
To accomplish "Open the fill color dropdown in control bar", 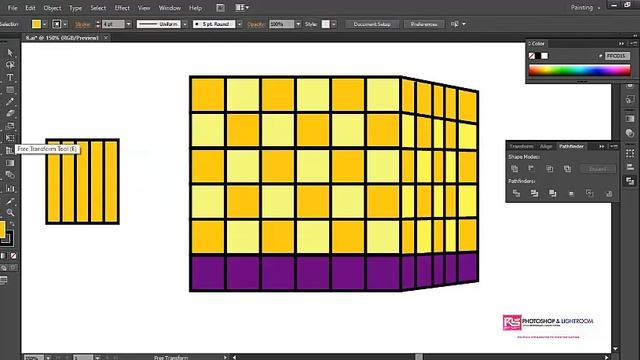I will click(44, 24).
